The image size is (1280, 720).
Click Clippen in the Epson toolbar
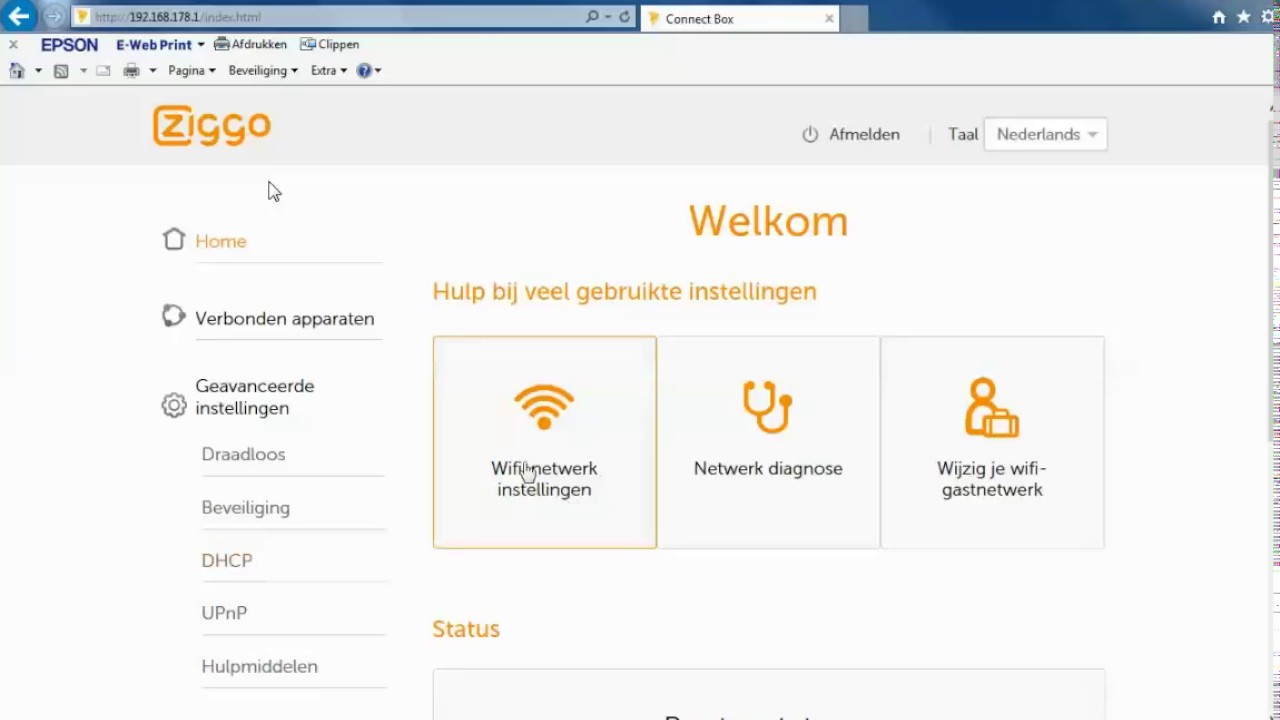pyautogui.click(x=330, y=45)
